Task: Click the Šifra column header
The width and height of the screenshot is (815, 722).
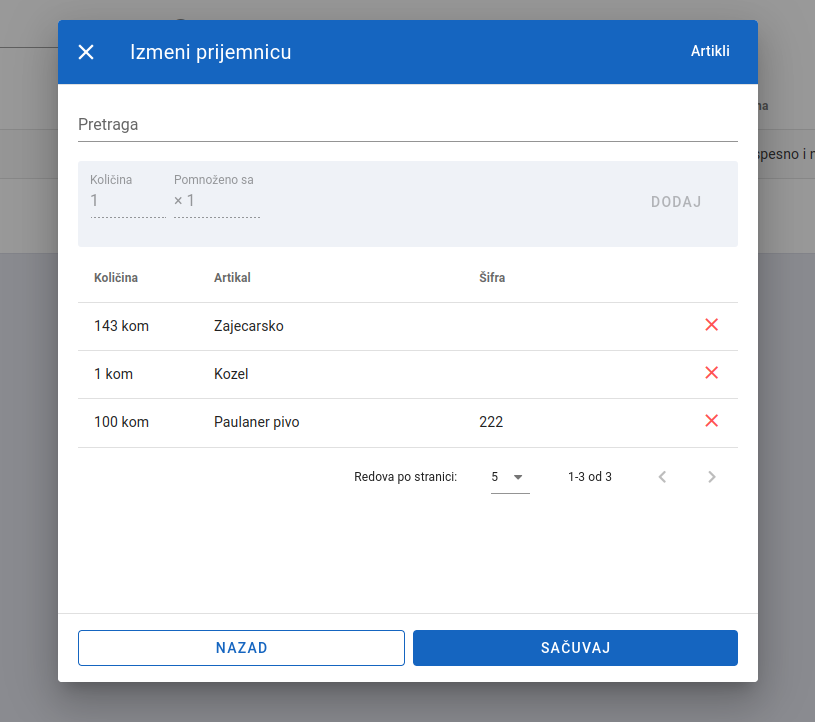Action: click(492, 278)
